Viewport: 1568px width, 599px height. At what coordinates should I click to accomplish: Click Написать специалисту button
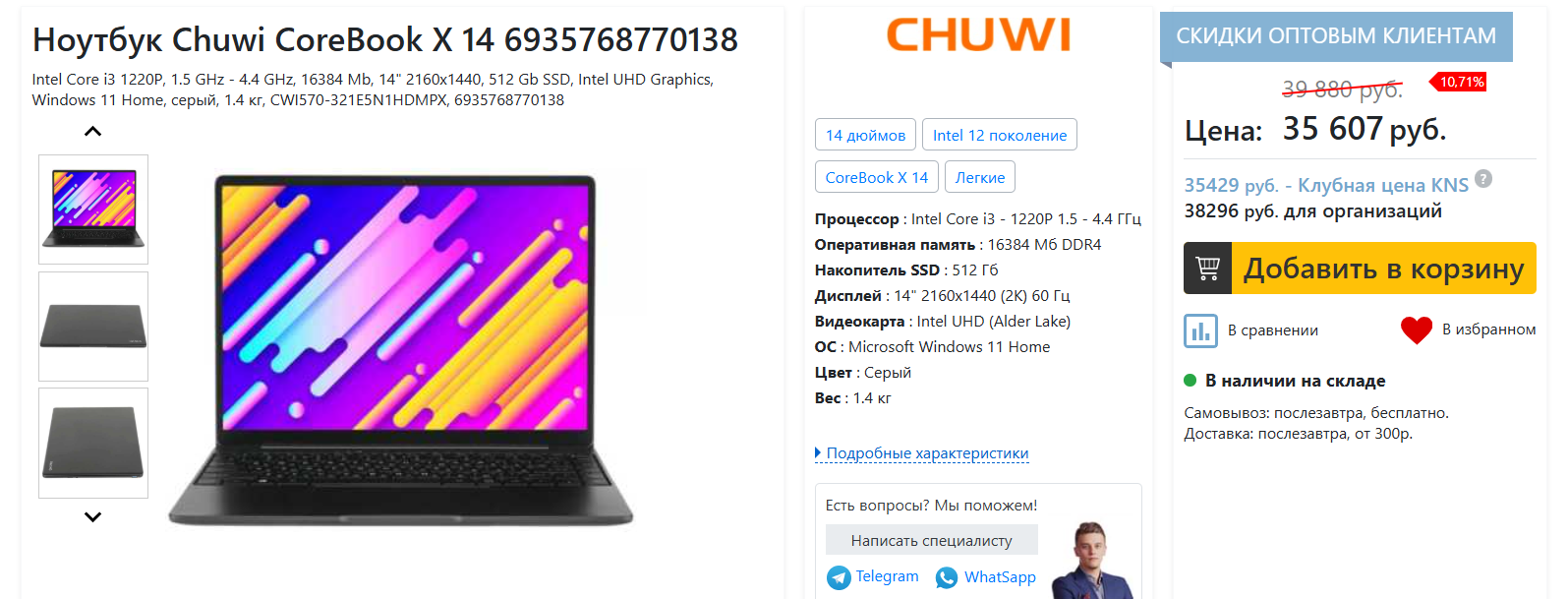point(932,540)
